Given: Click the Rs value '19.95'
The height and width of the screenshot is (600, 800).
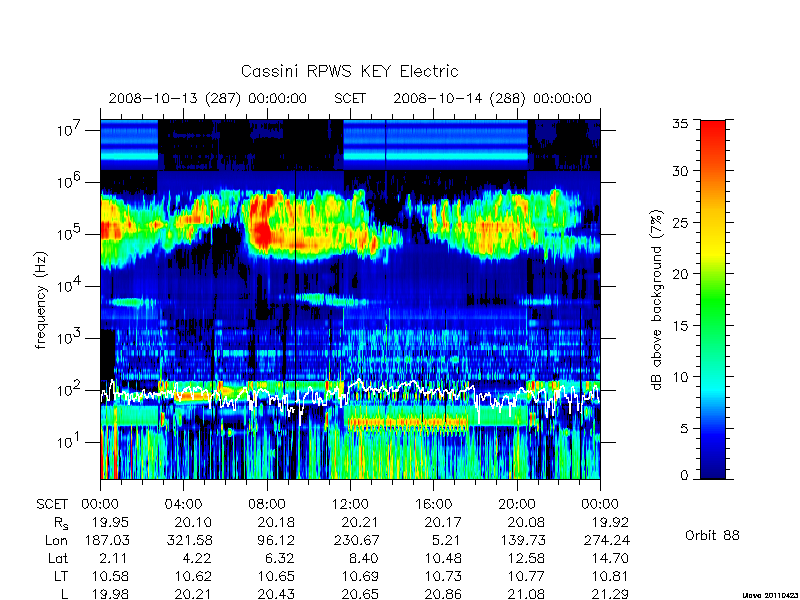Looking at the screenshot, I should (x=110, y=522).
